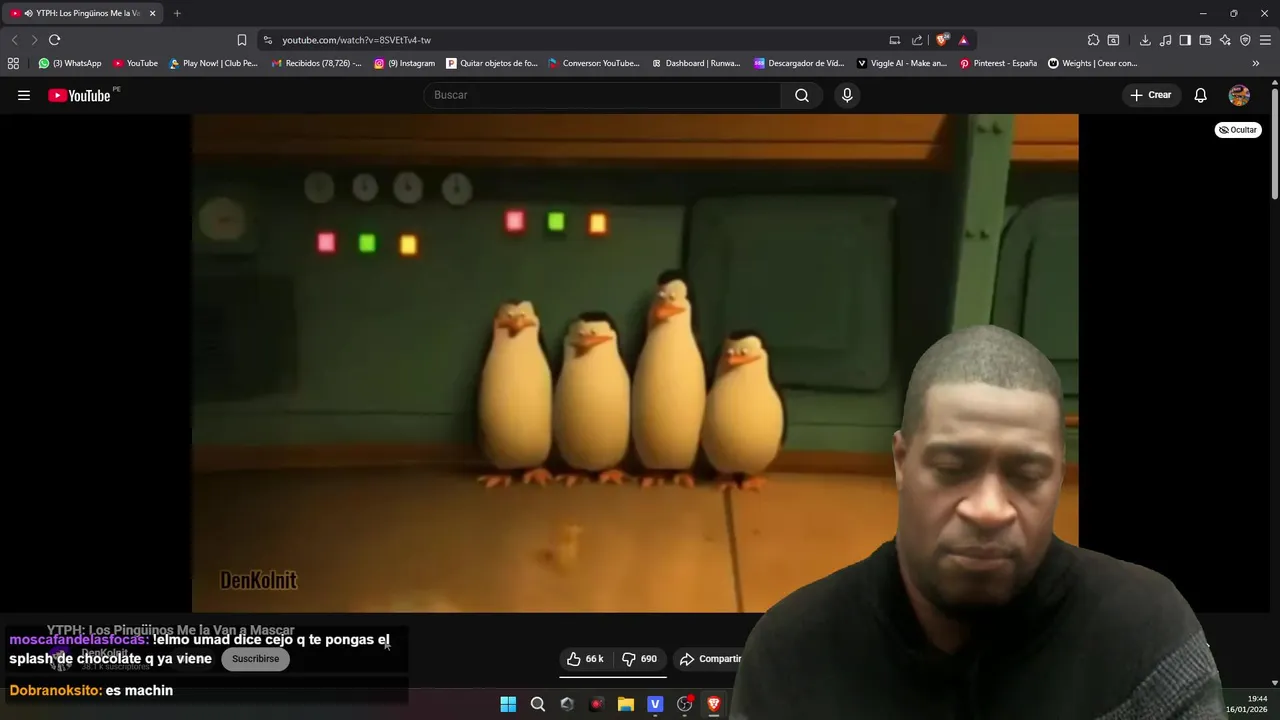Image resolution: width=1280 pixels, height=720 pixels.
Task: Open the Instagram bookmark
Action: [x=405, y=63]
